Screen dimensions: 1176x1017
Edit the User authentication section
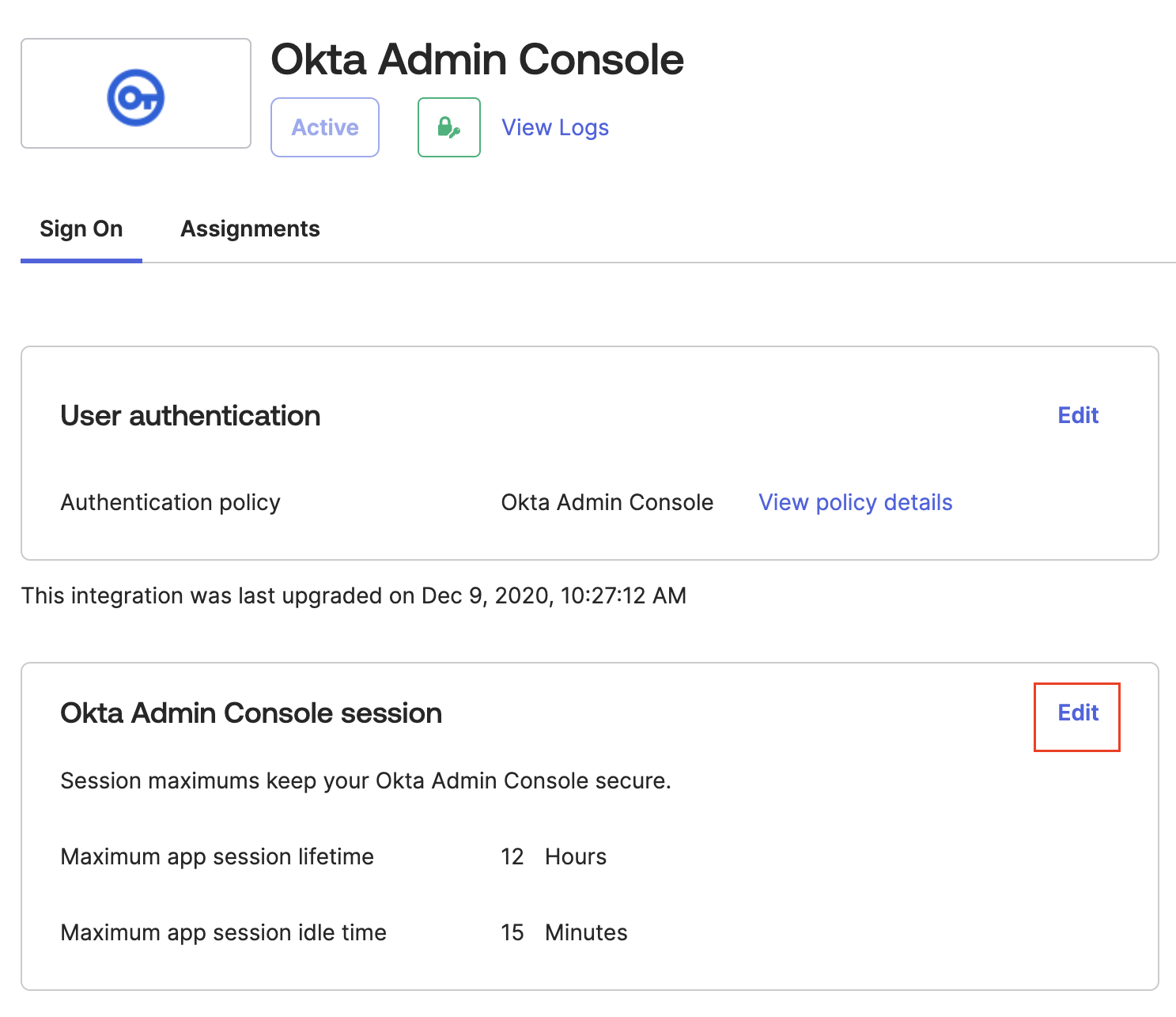1078,416
